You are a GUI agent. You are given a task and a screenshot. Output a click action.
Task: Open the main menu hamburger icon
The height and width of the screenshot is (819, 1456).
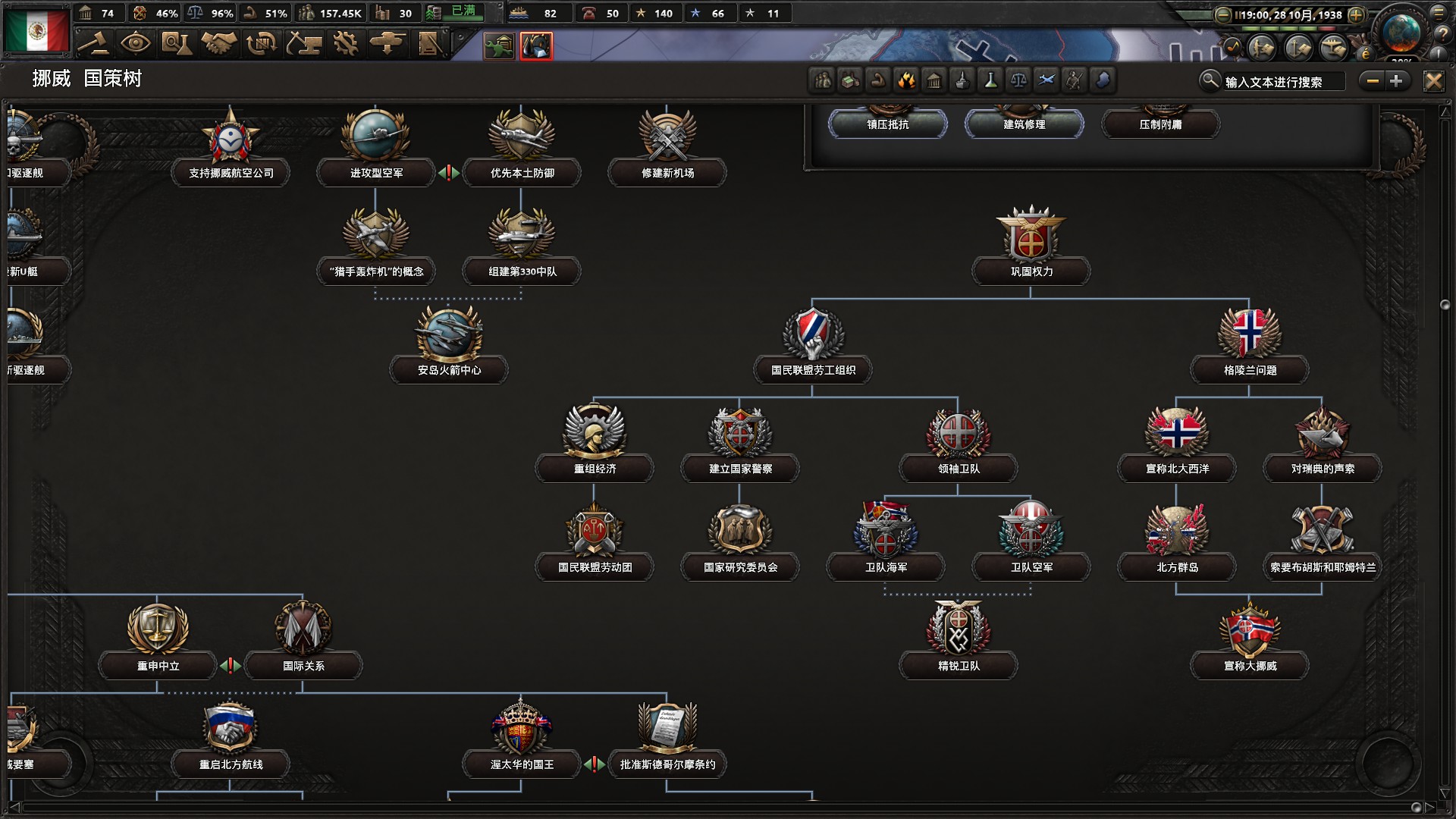(1439, 13)
